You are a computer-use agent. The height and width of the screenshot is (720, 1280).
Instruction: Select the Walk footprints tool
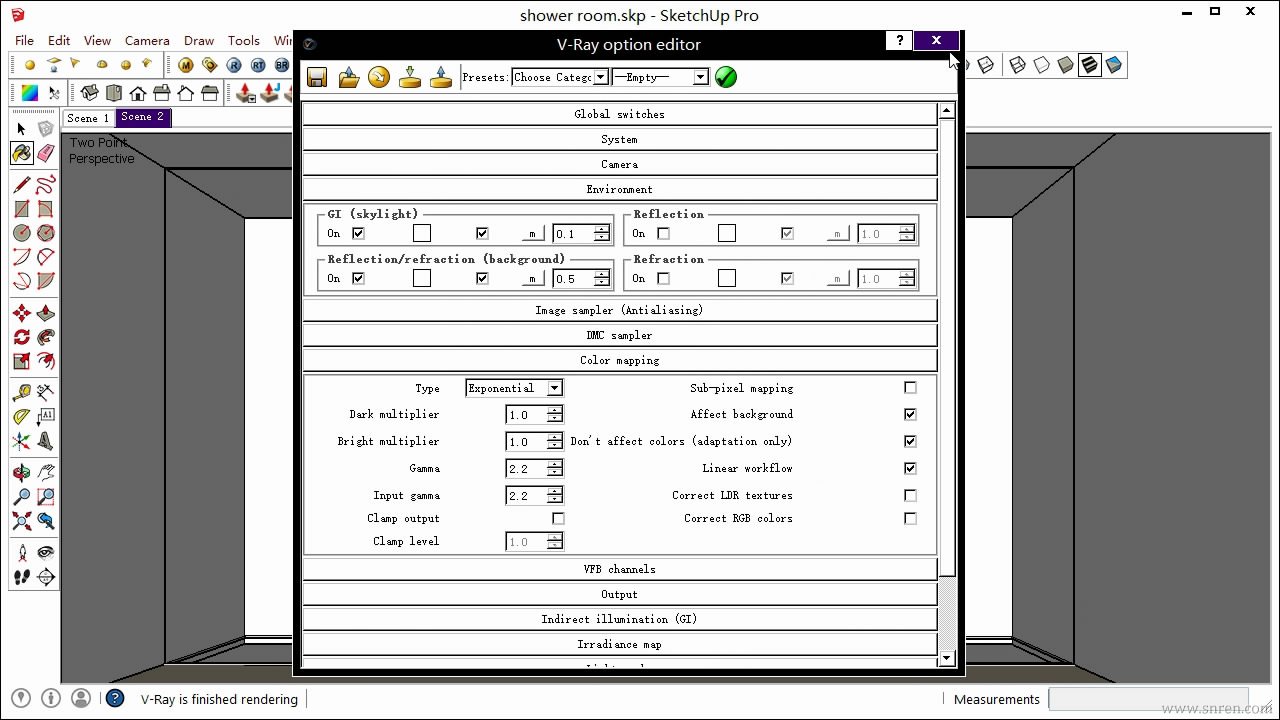21,577
